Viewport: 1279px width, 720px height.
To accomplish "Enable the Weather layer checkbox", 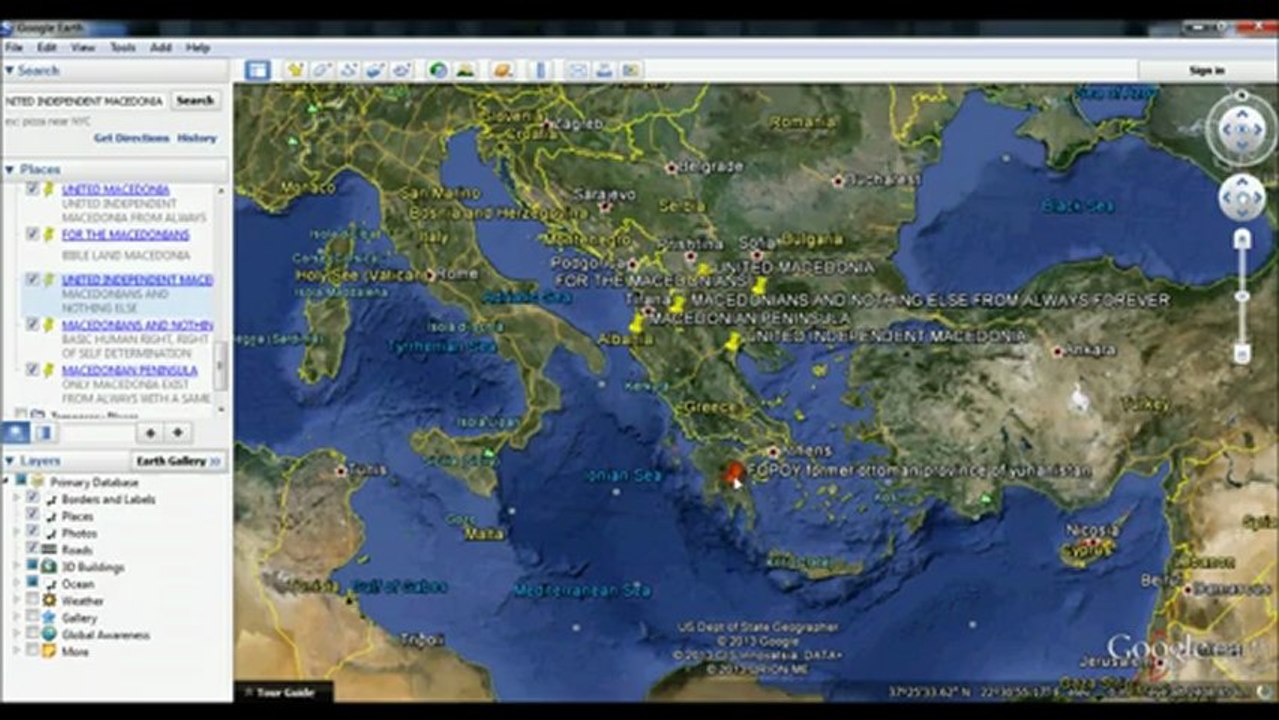I will 33,600.
